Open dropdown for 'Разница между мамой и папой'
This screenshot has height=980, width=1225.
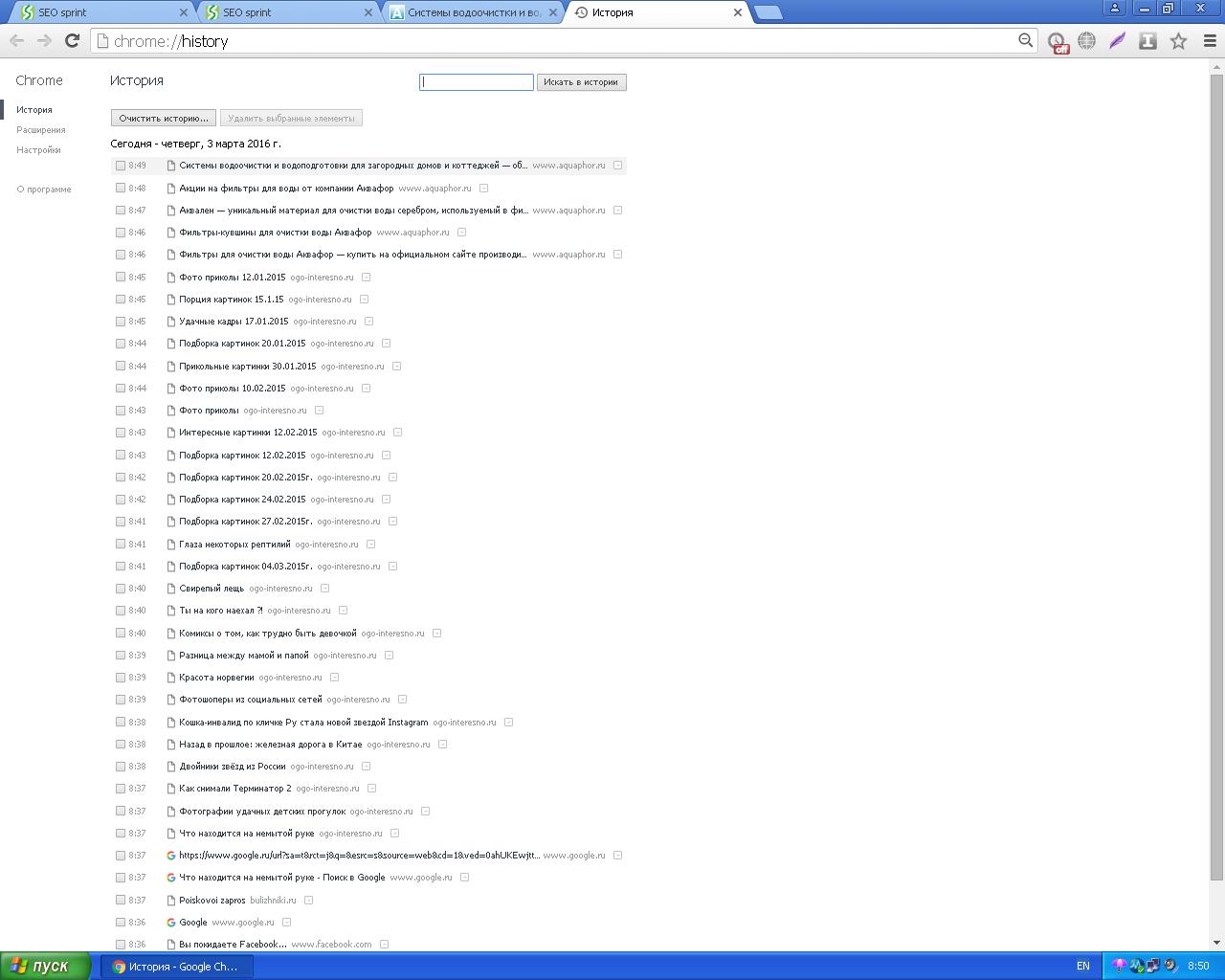(x=389, y=656)
